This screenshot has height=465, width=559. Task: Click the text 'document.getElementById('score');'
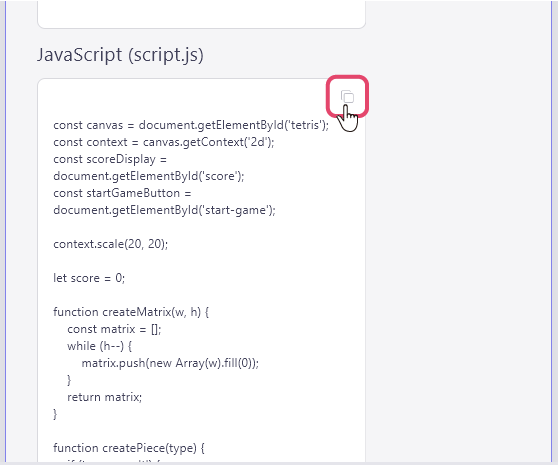[149, 176]
